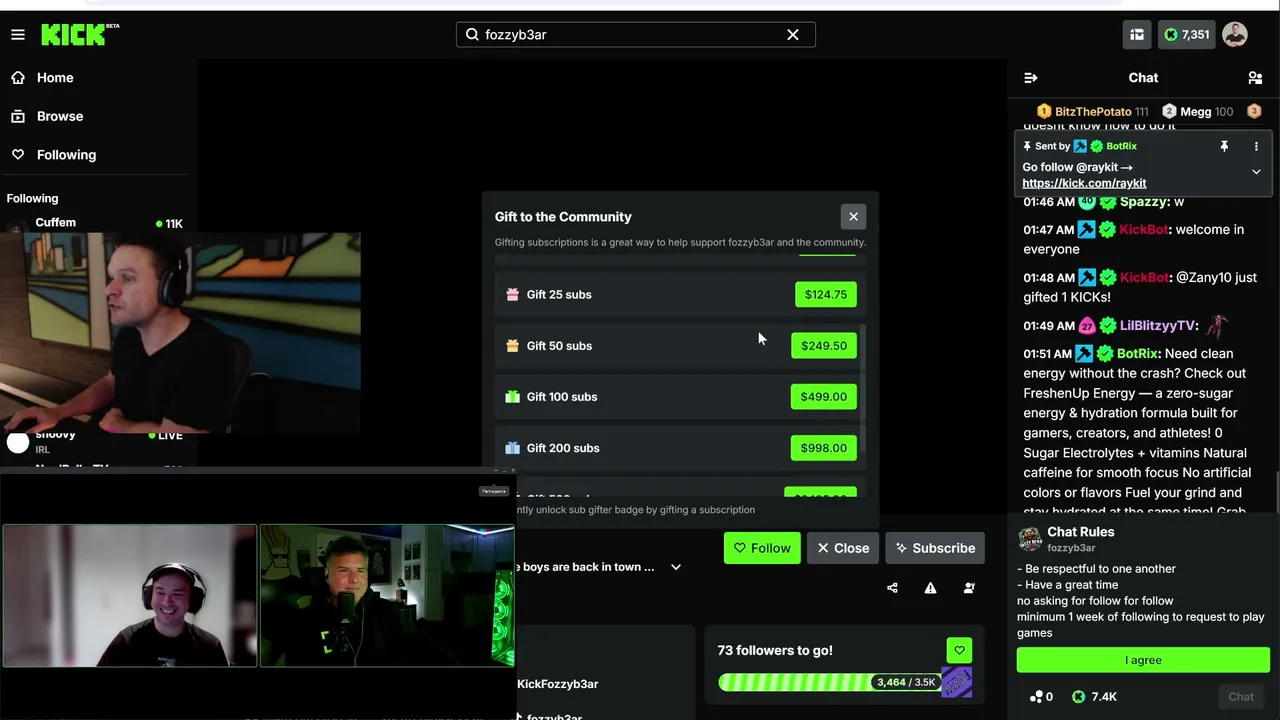Viewport: 1280px width, 720px height.
Task: Follow the fozzyb3ar channel
Action: (762, 548)
